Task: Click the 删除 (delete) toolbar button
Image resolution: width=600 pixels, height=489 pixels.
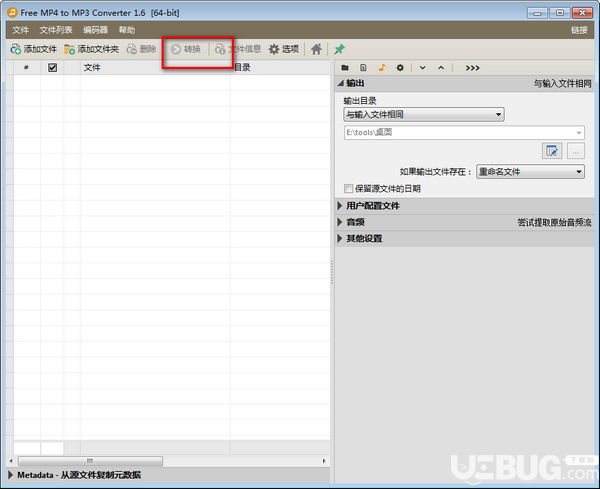Action: coord(142,49)
